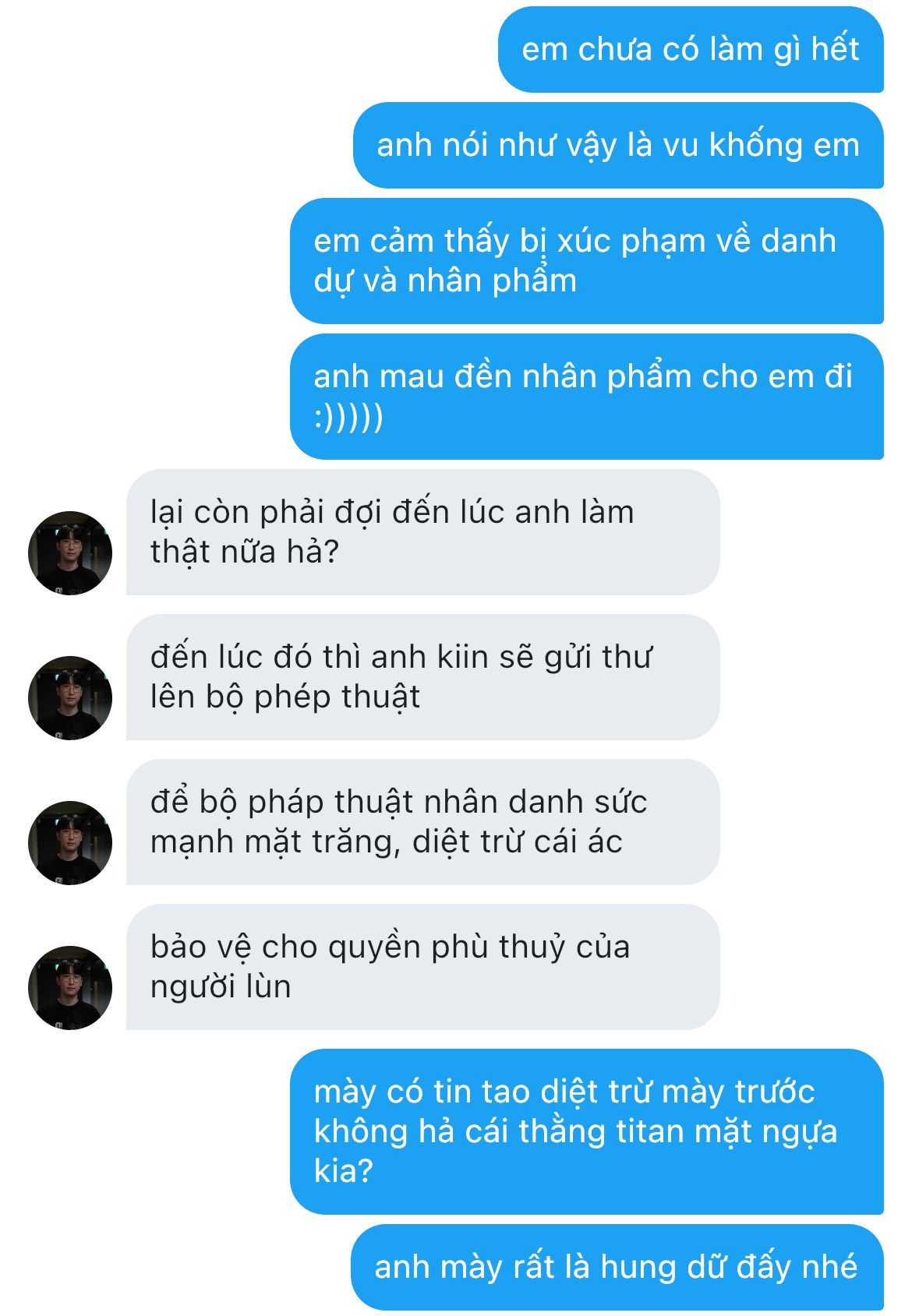Tap the words 'dự và nhân phẩm'

pos(445,281)
